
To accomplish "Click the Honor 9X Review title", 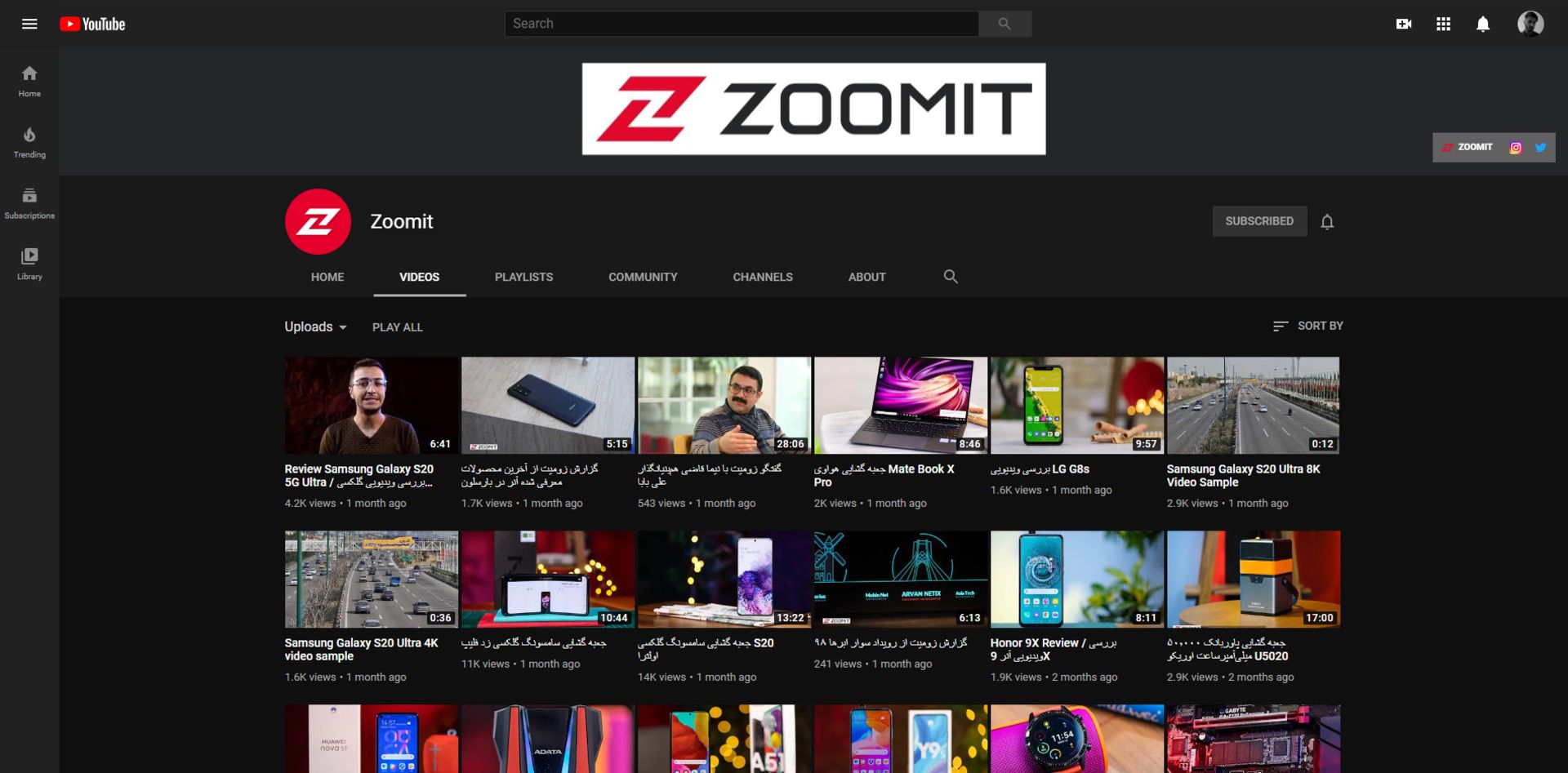I will point(1053,650).
